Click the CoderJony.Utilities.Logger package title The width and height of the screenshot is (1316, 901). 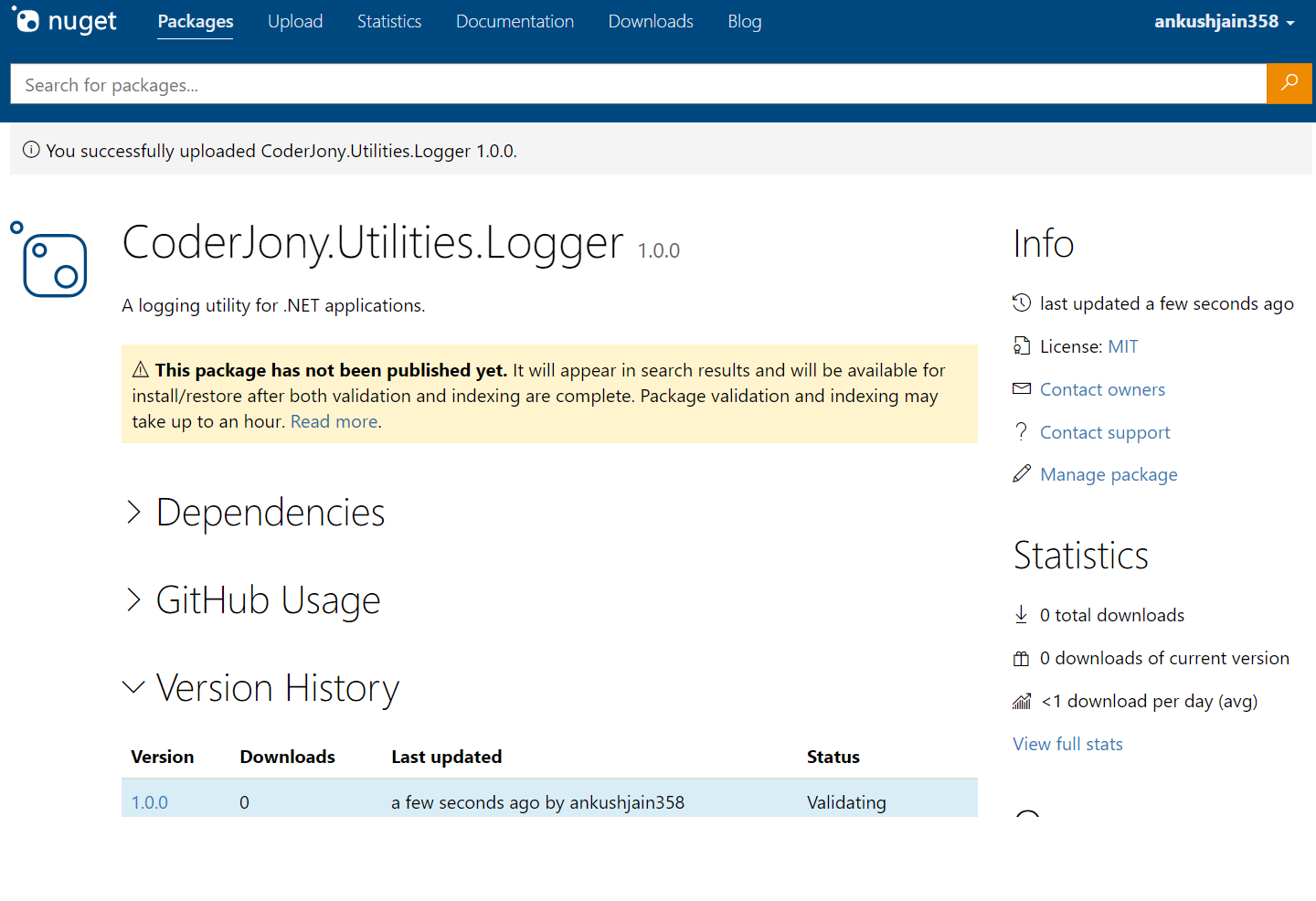[x=373, y=243]
